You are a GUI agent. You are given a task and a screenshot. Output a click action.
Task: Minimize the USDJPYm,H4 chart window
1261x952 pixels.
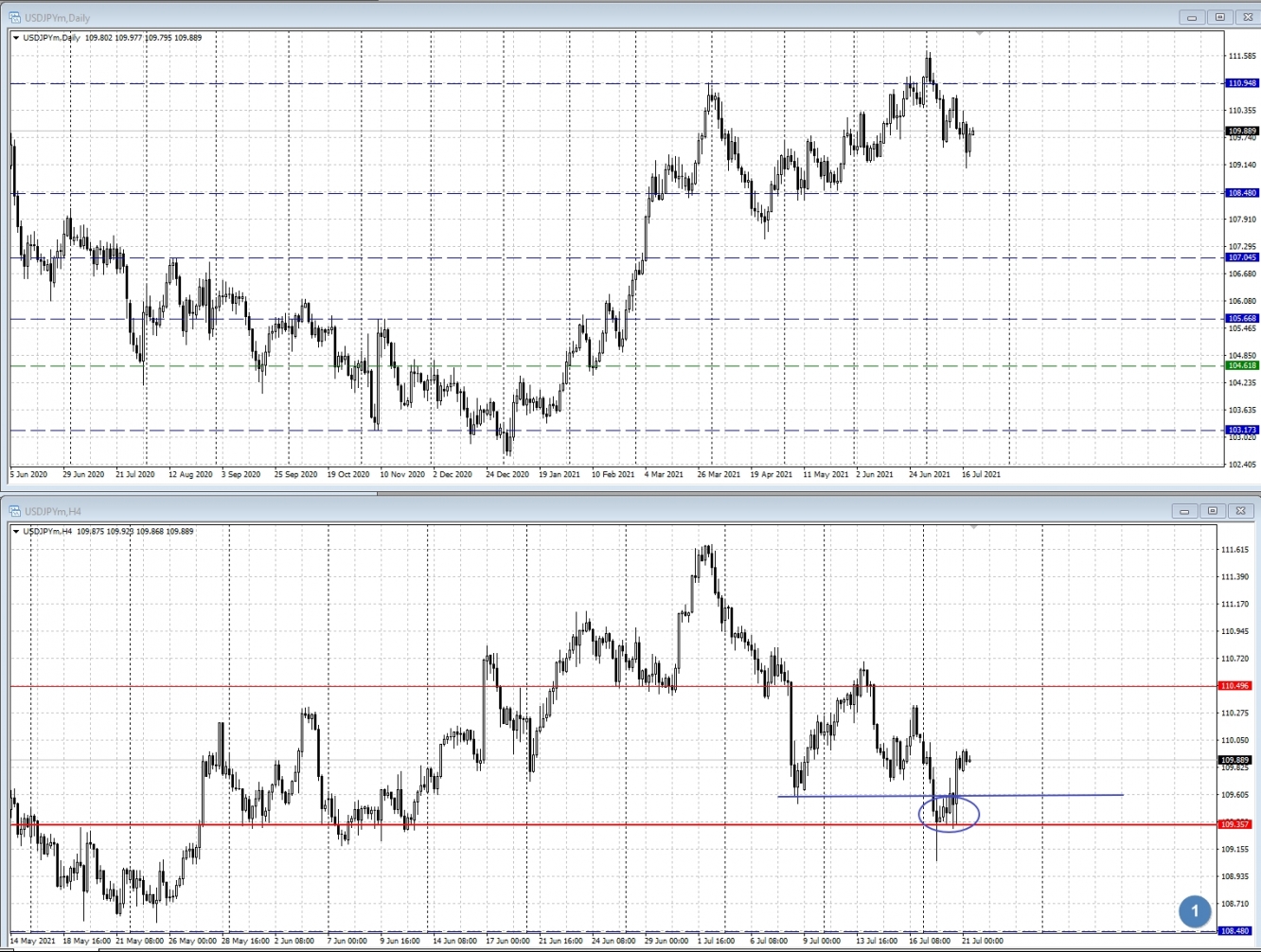coord(1184,511)
